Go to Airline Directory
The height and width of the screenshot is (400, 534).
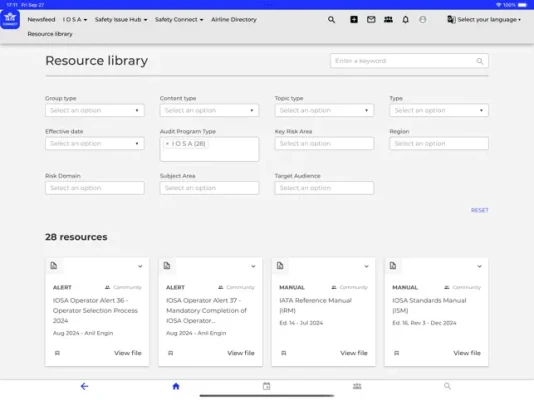tap(234, 19)
